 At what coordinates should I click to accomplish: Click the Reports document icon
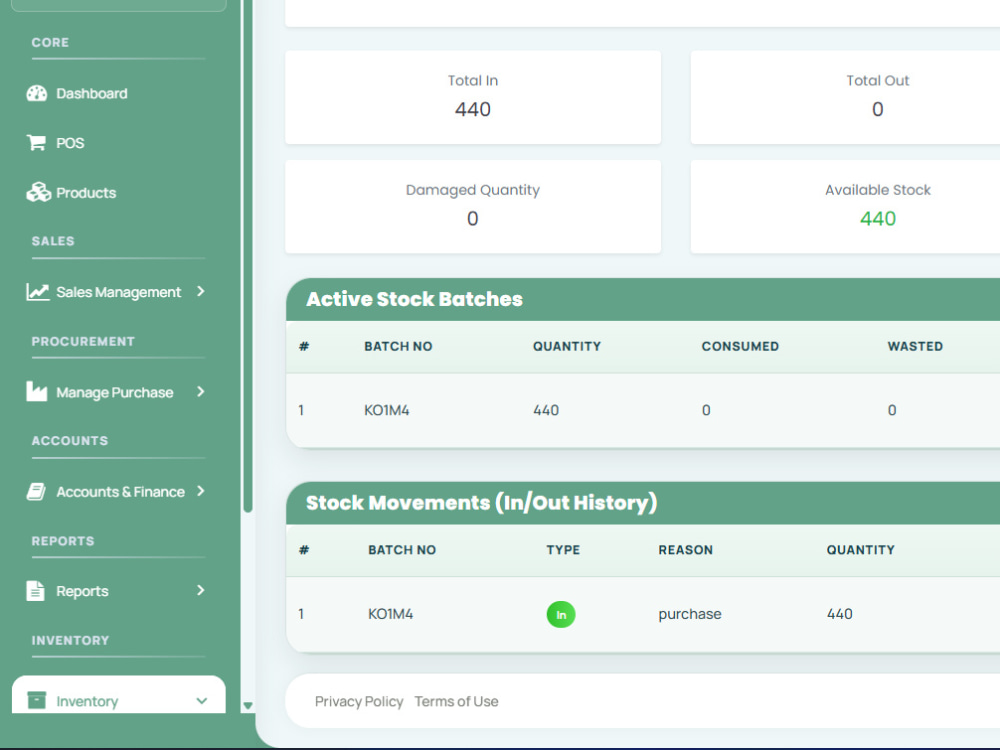tap(36, 591)
